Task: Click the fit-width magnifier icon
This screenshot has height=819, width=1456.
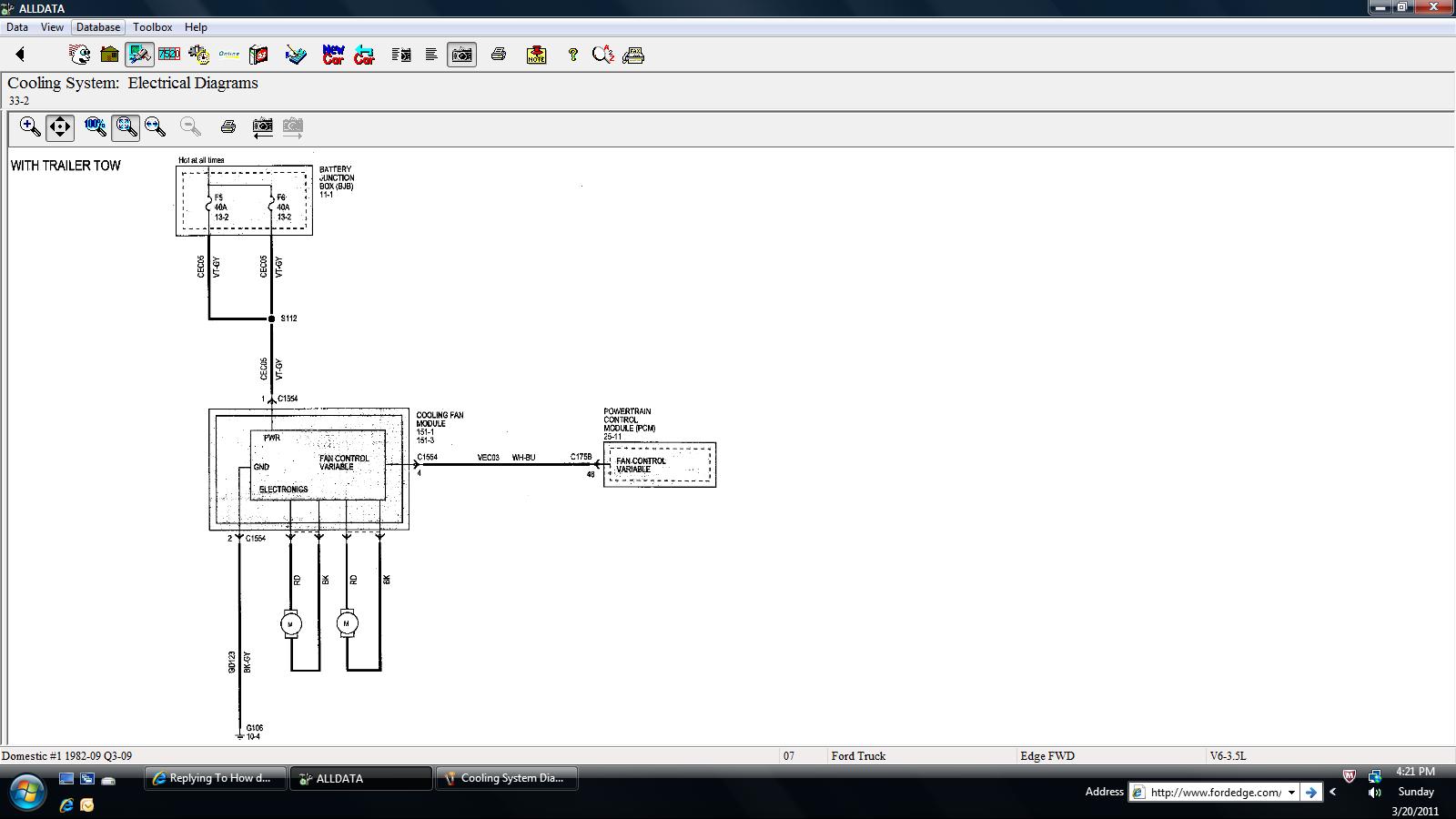Action: (x=155, y=126)
